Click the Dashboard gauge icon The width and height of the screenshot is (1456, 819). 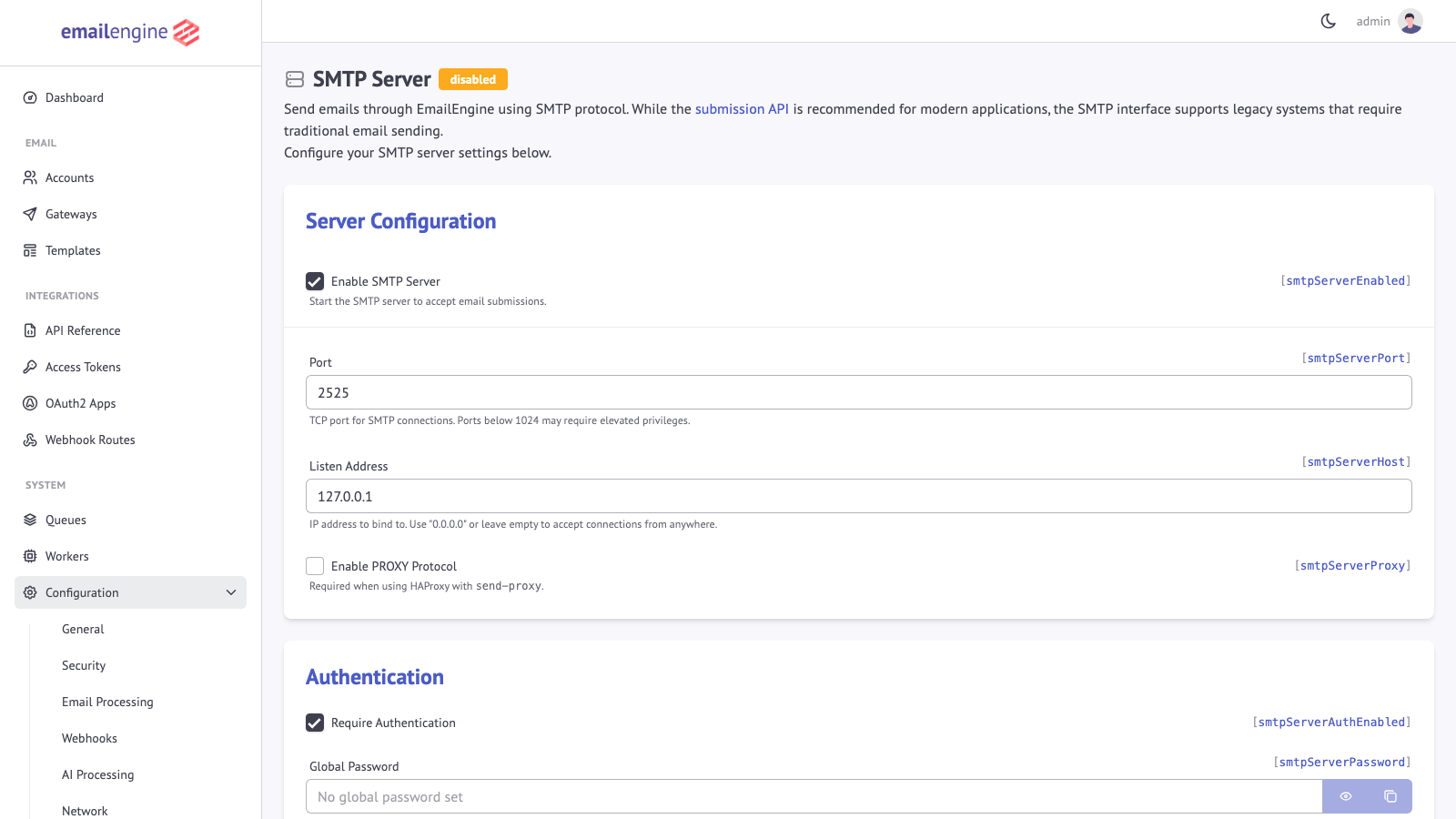pos(30,97)
